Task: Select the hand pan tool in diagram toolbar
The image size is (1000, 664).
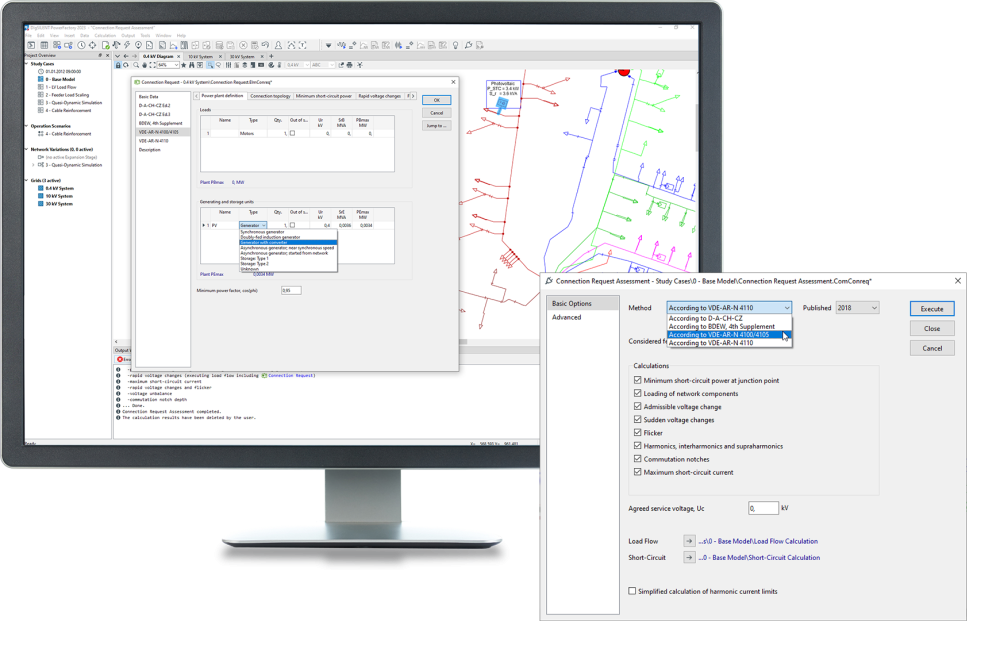Action: (144, 65)
